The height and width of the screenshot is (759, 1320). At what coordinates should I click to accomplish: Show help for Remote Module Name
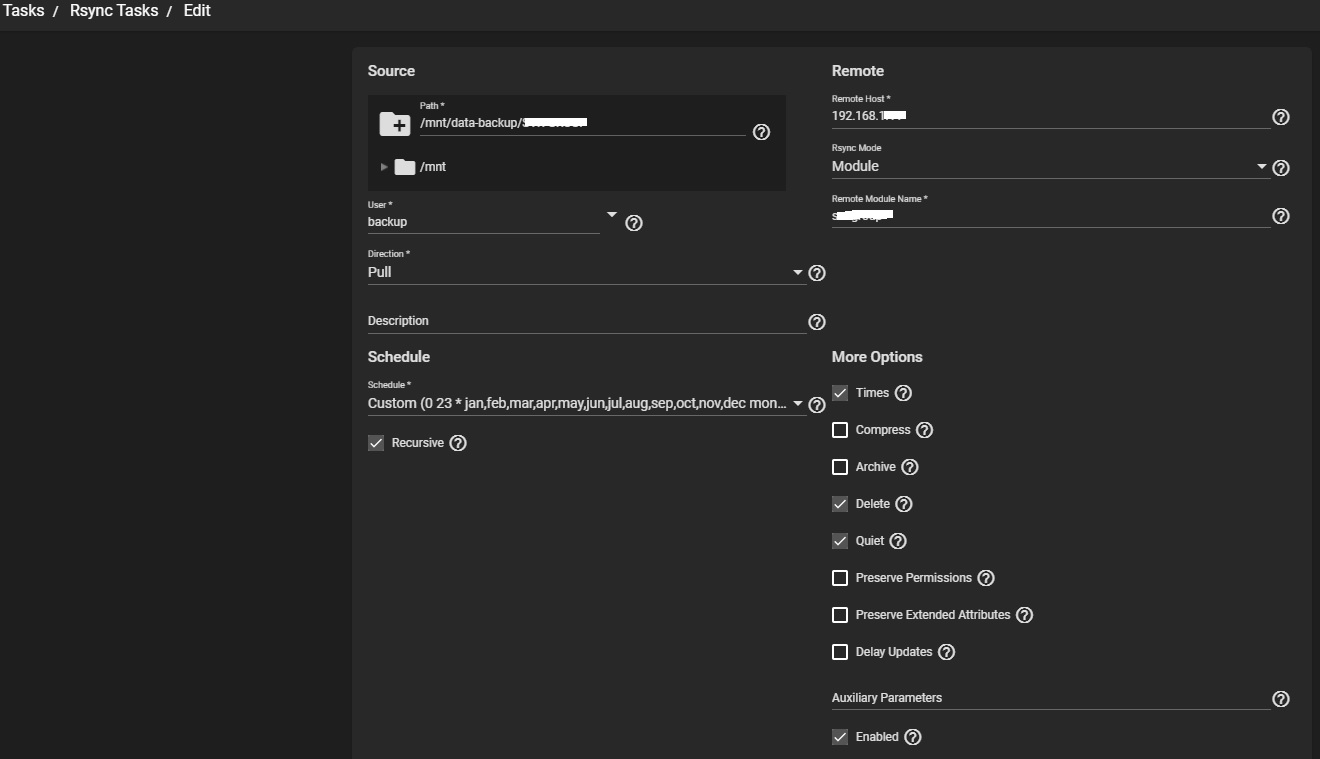click(x=1281, y=216)
